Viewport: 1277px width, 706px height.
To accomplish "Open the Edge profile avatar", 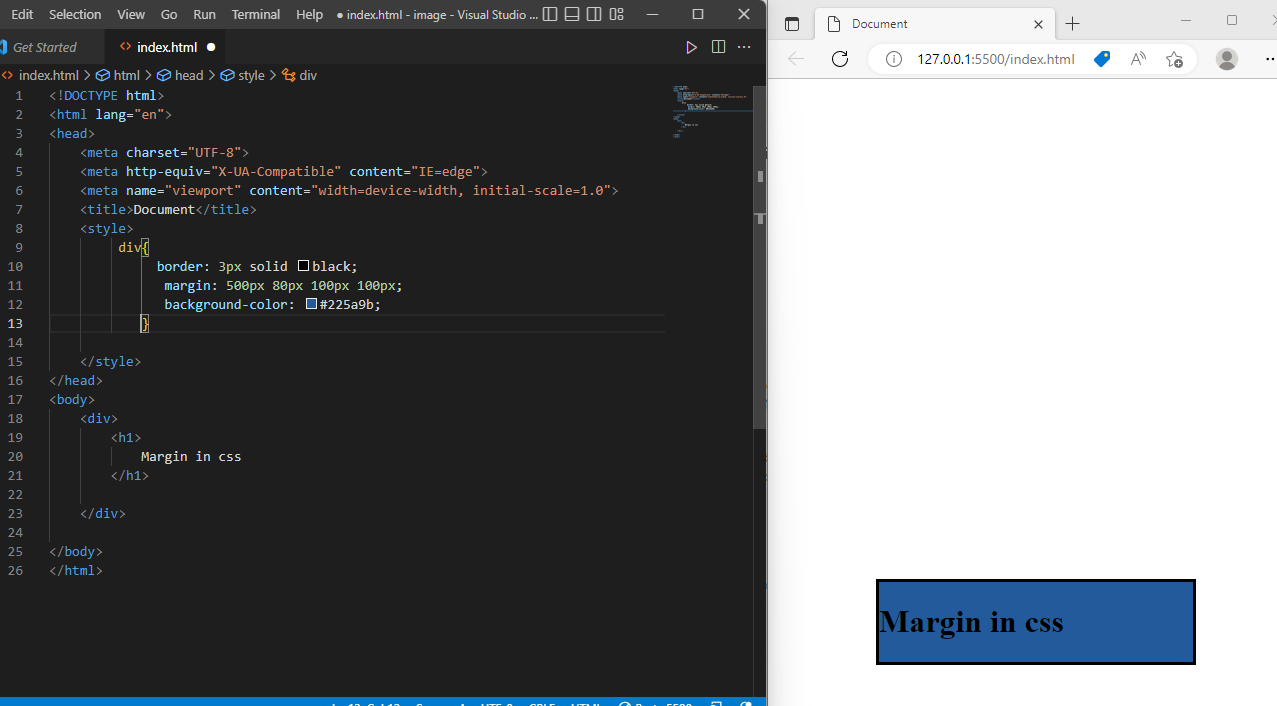I will (1227, 59).
